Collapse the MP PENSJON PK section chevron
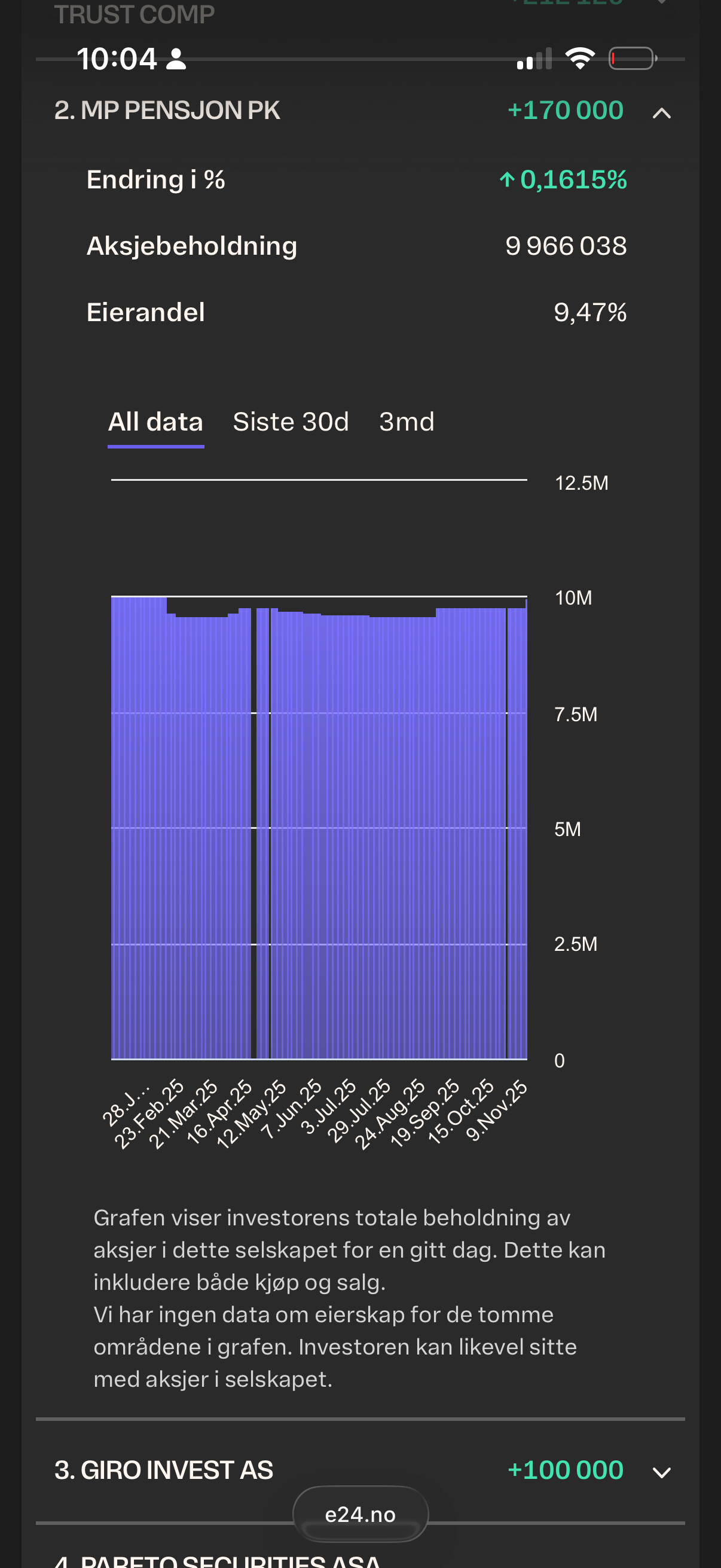This screenshot has height=1568, width=721. click(x=661, y=112)
